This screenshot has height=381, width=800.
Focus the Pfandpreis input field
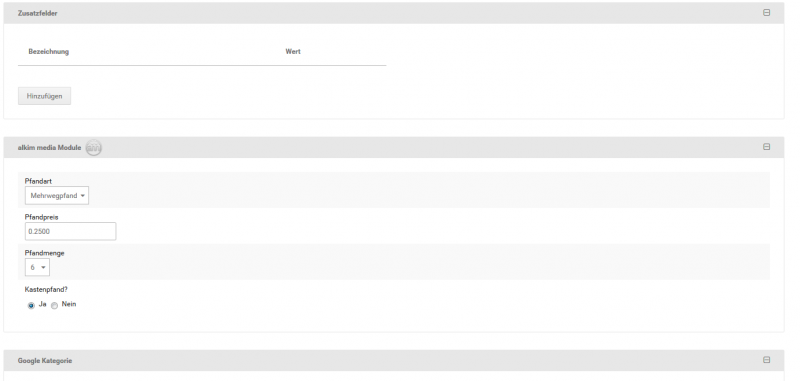click(x=70, y=231)
